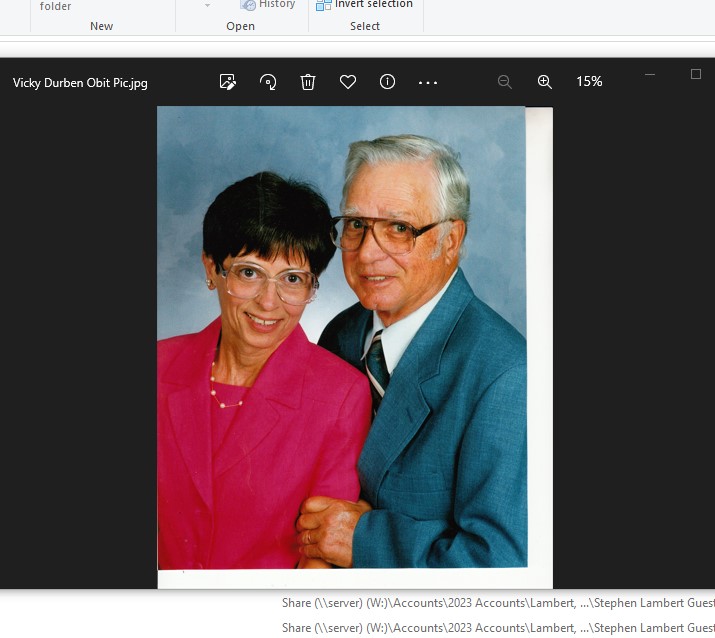
Task: Show file info with the circled i icon
Action: 388,82
